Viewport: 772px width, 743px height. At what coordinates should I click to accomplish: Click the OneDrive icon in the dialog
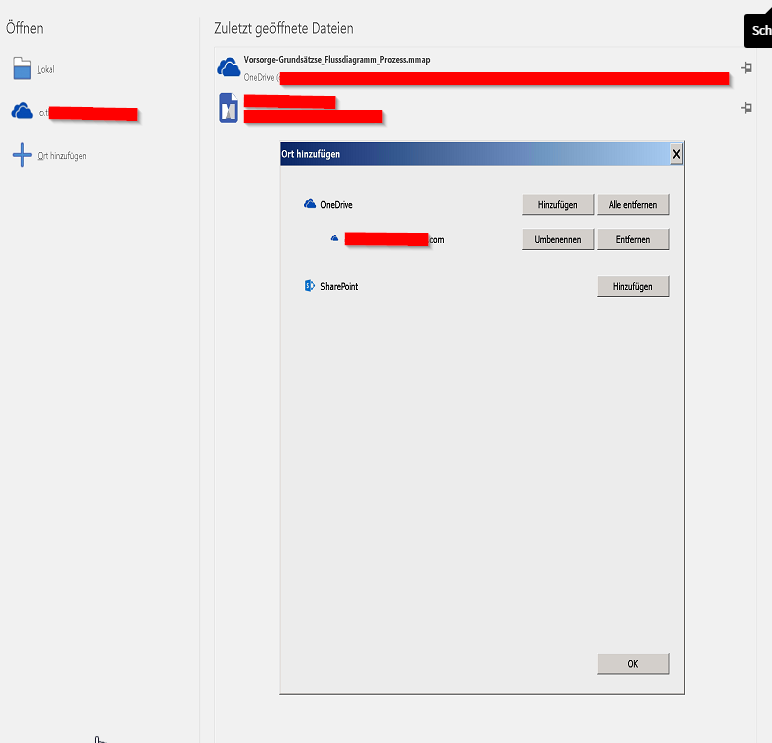(x=310, y=204)
